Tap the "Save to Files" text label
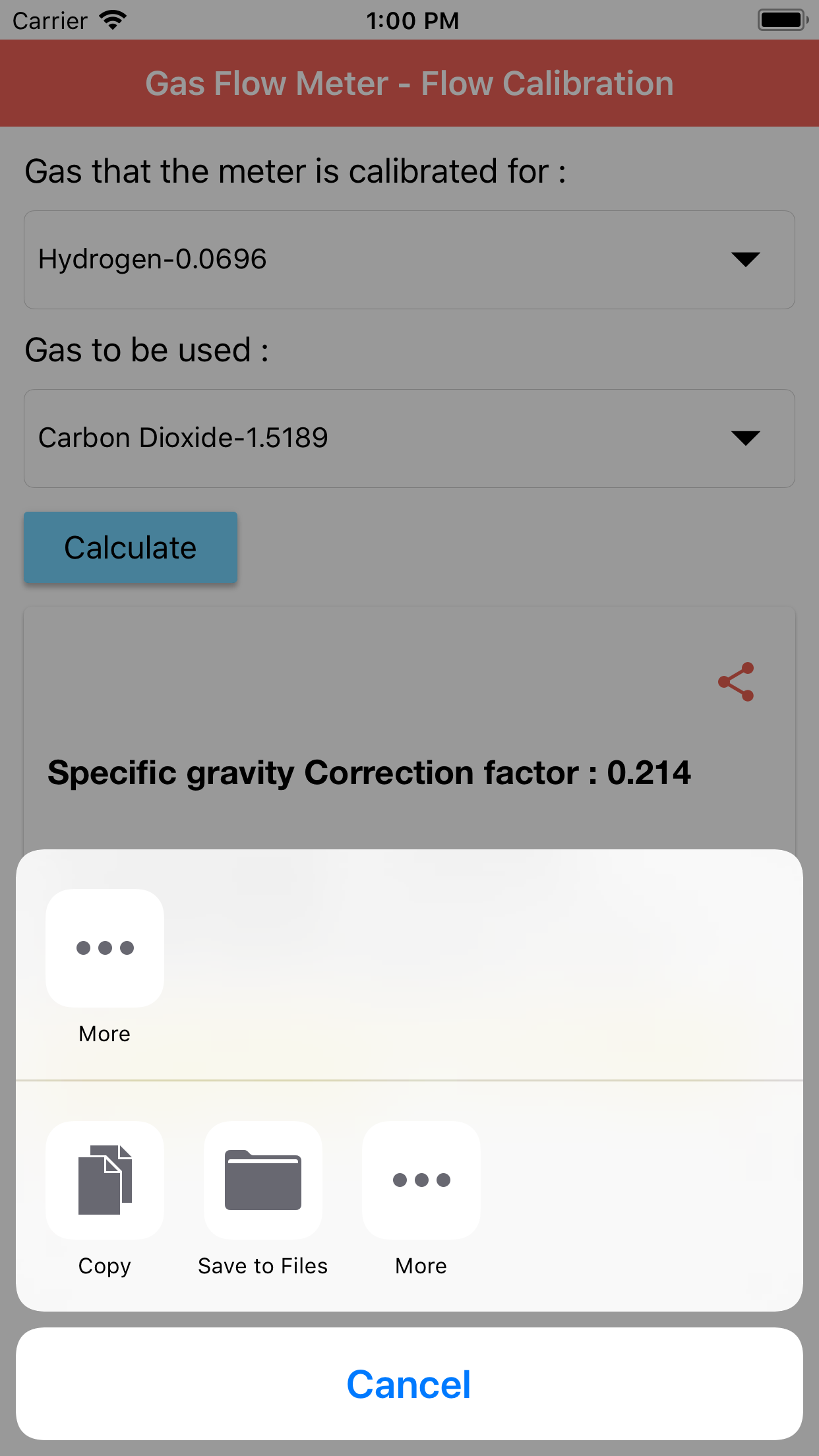The width and height of the screenshot is (819, 1456). 263,1266
